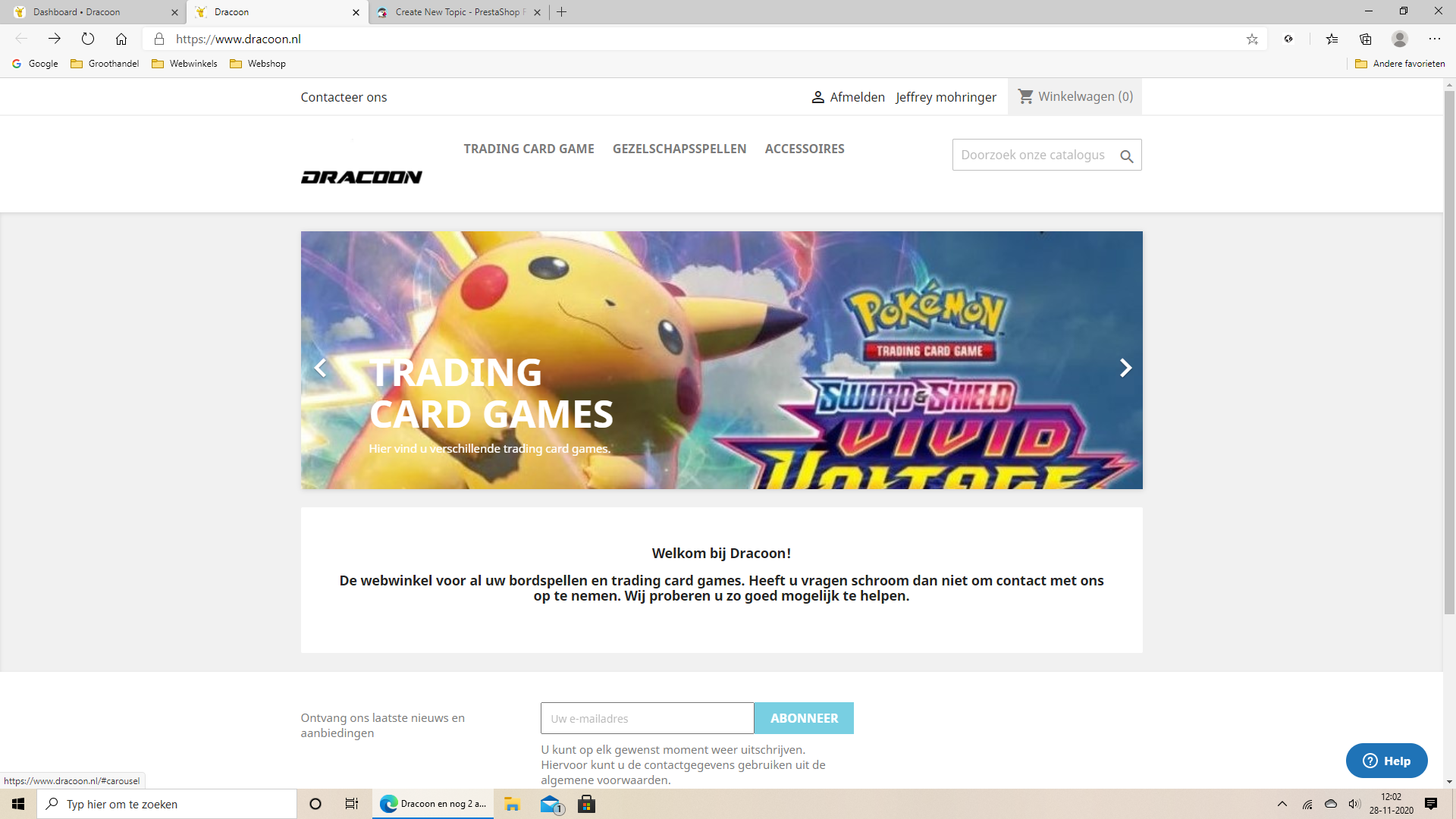Show hidden system tray icons
The width and height of the screenshot is (1456, 819).
(x=1282, y=804)
